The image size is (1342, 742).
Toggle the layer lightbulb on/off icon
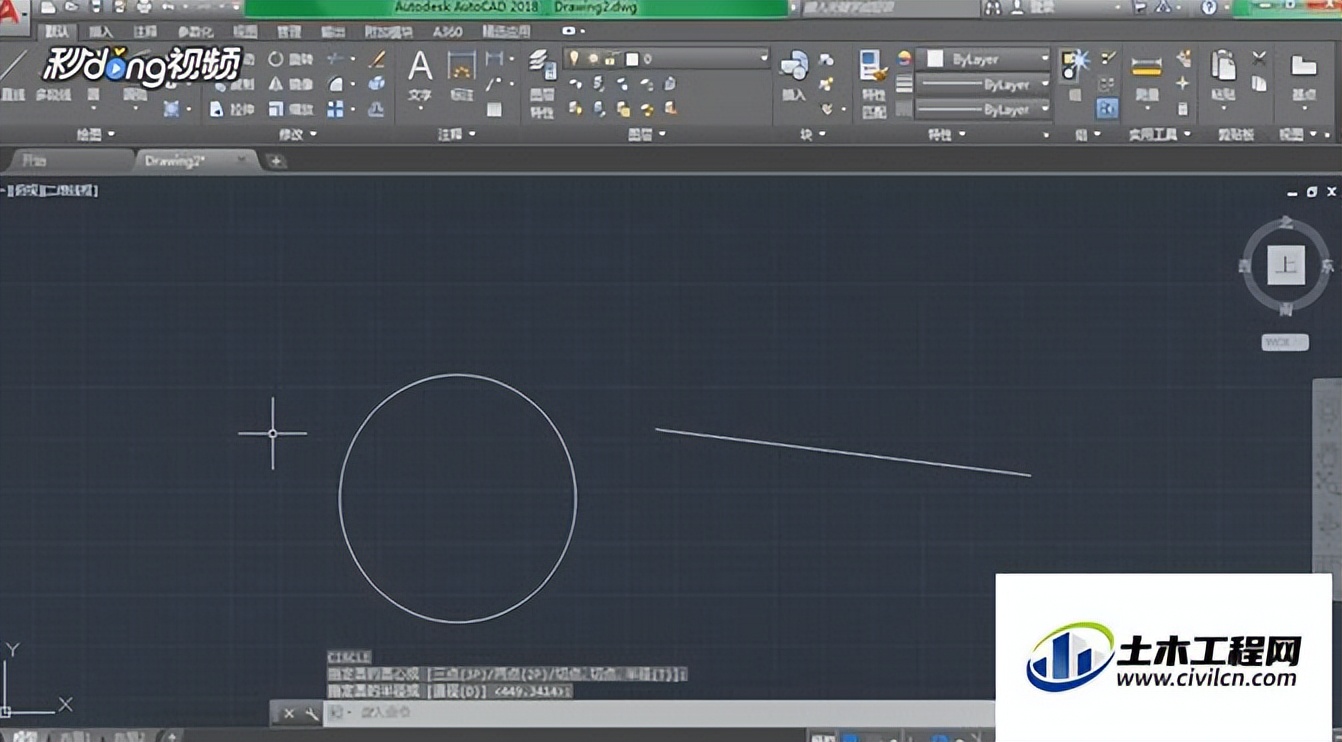tap(574, 59)
